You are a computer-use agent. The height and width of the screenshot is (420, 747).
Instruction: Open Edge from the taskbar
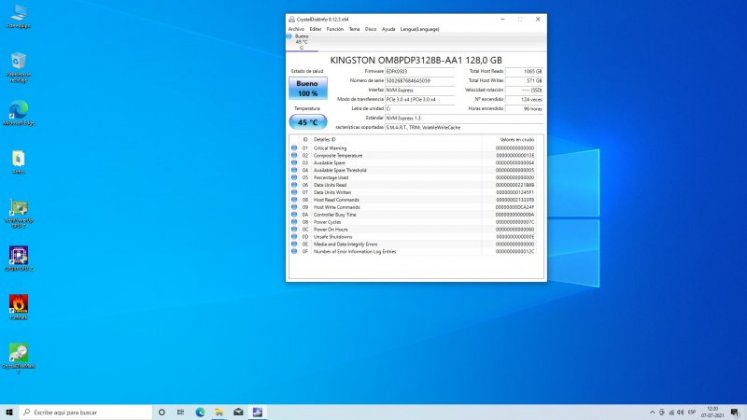(x=200, y=412)
